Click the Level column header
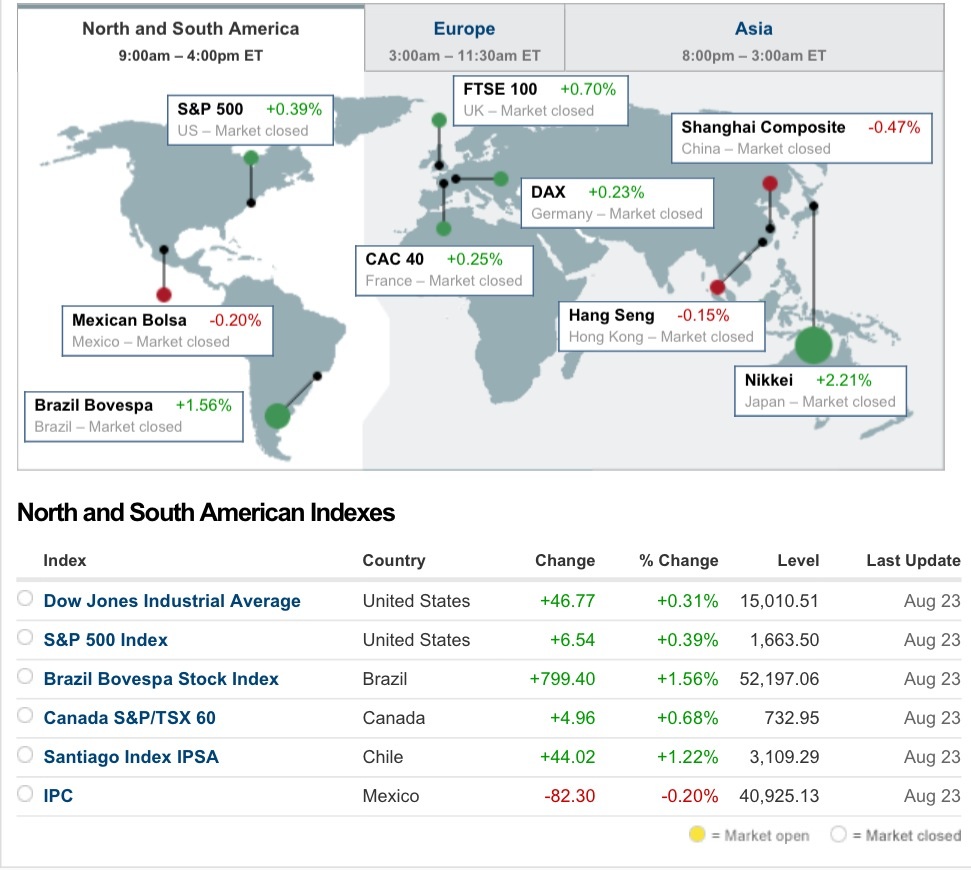This screenshot has height=870, width=971. click(798, 560)
